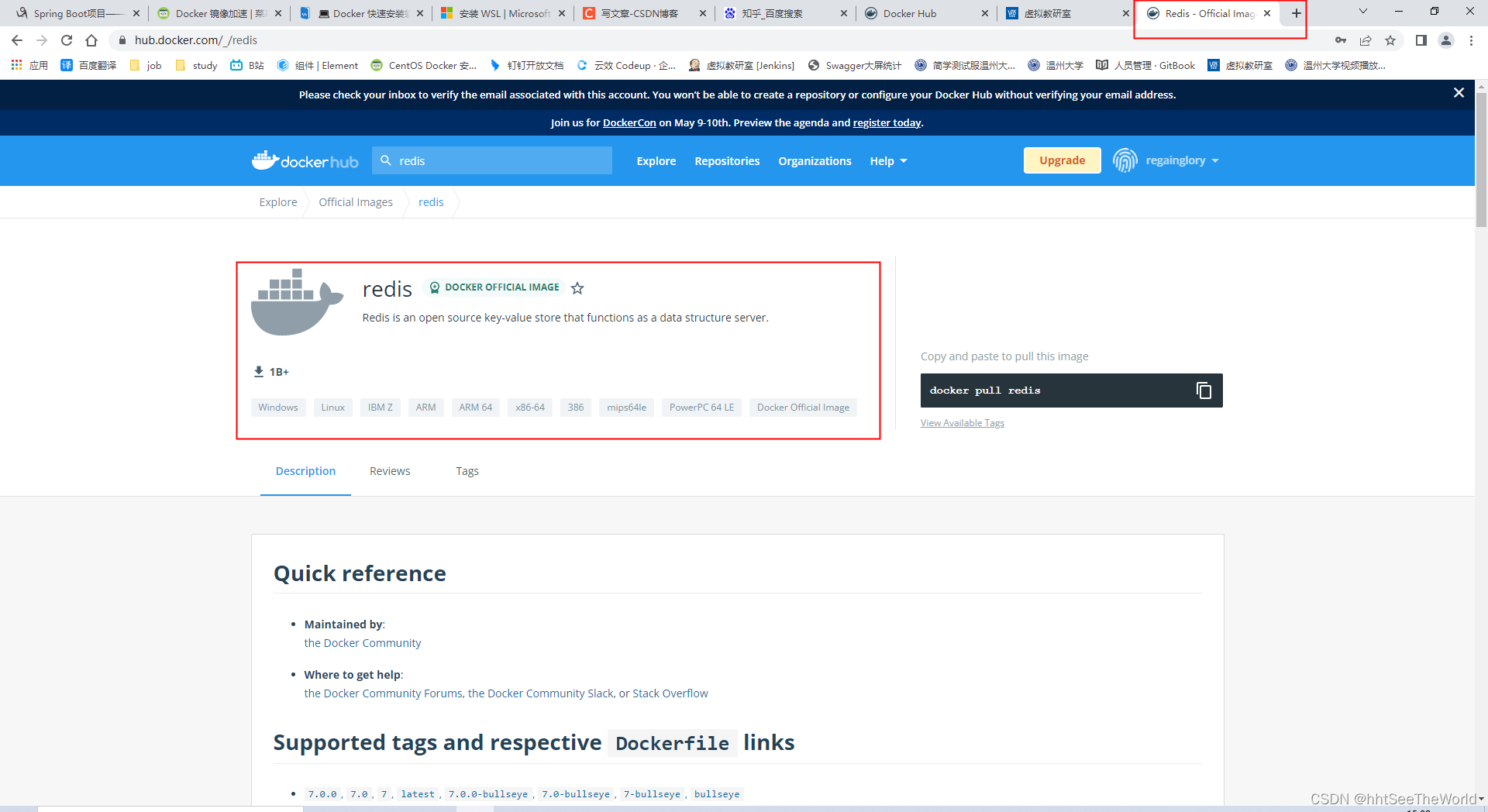The width and height of the screenshot is (1488, 812).
Task: Open the CentOS Docker bookmark
Action: click(x=424, y=65)
